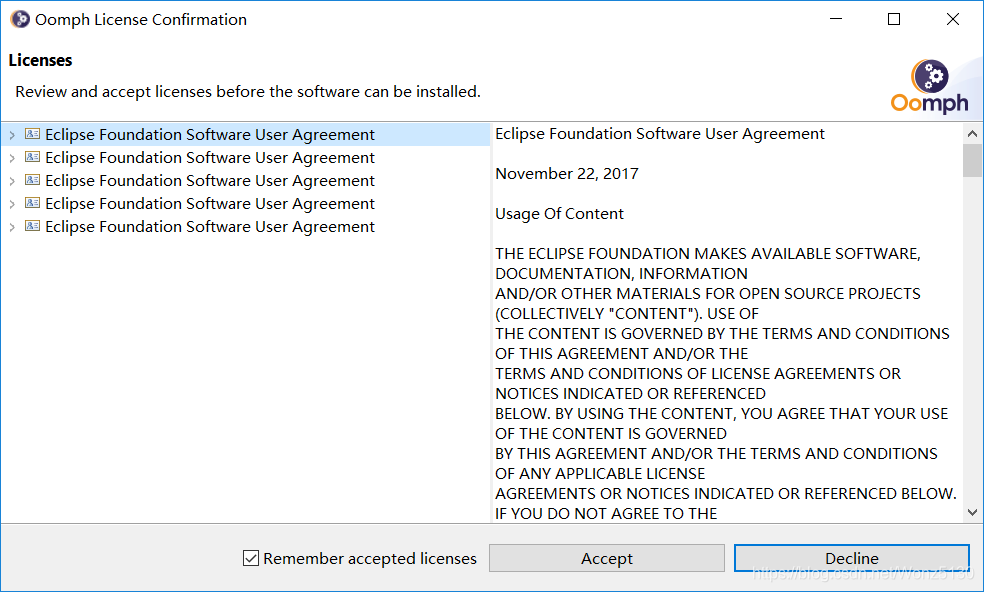Decline the license agreement
984x592 pixels.
tap(852, 558)
